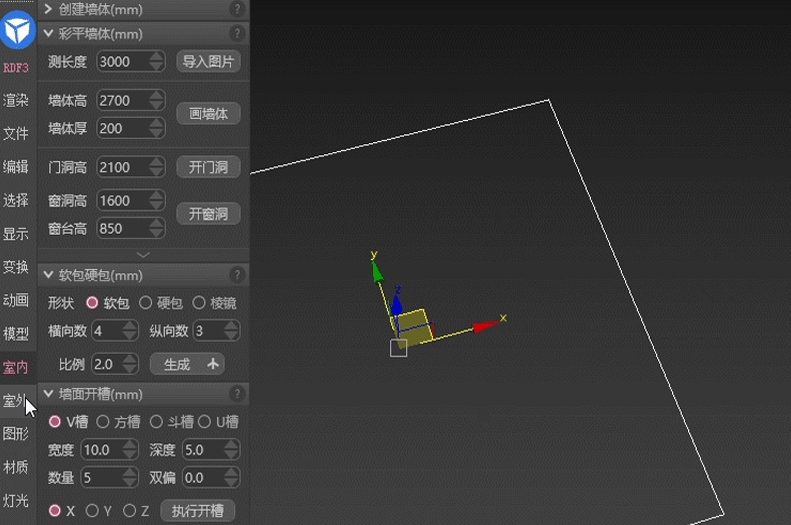
Task: Expand the 创建墙体(mm) section
Action: pyautogui.click(x=48, y=9)
